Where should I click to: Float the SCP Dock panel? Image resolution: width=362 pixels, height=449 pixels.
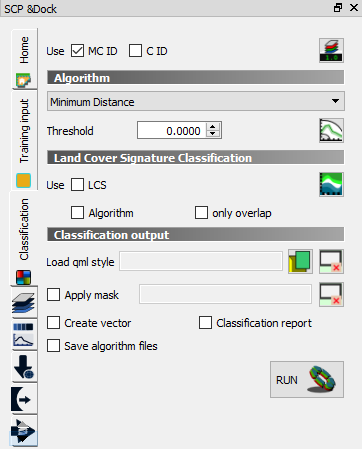pyautogui.click(x=338, y=8)
